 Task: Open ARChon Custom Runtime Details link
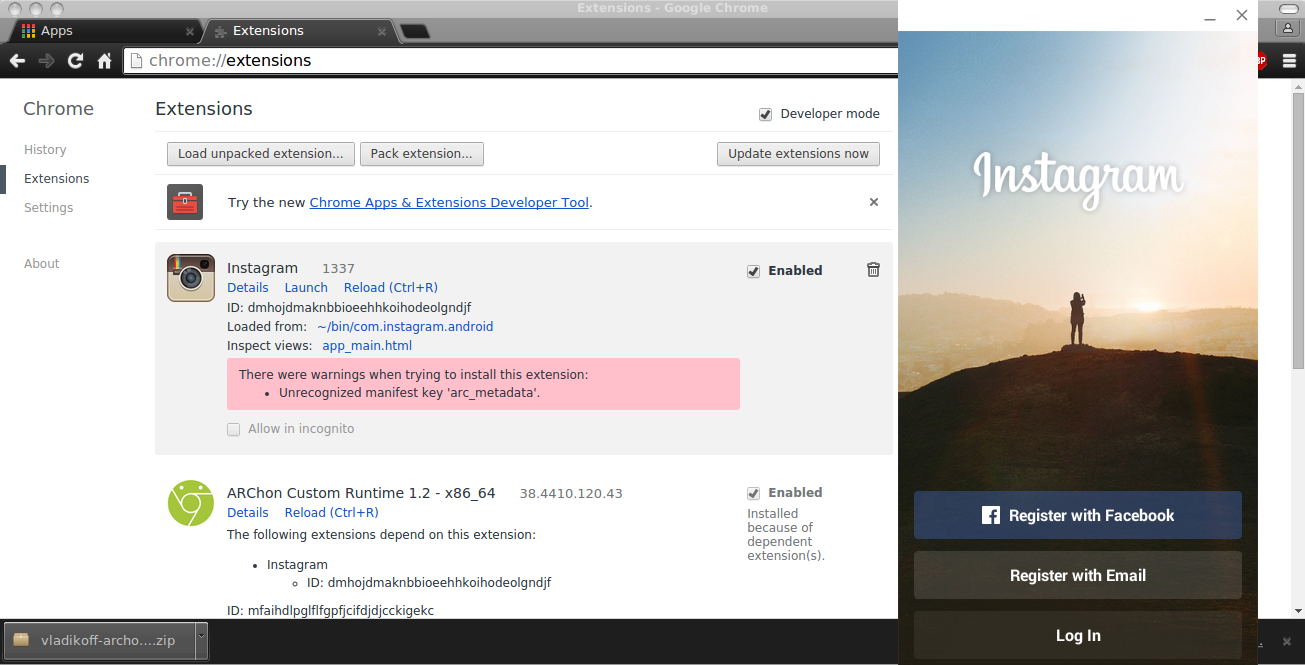(x=248, y=513)
